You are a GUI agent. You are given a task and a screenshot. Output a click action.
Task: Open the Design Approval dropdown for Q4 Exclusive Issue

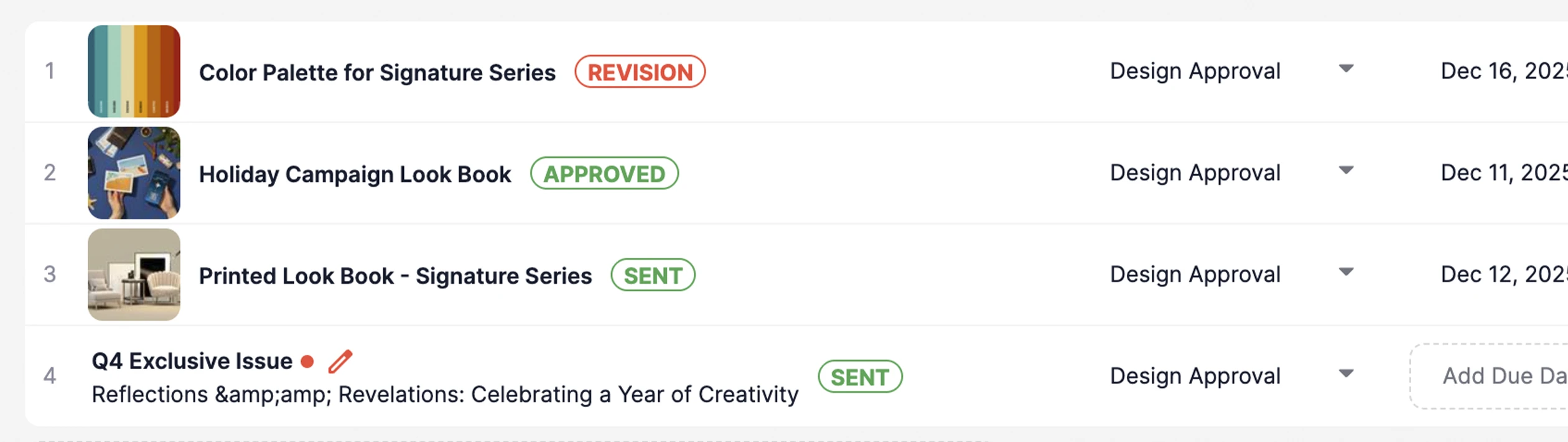[1345, 374]
